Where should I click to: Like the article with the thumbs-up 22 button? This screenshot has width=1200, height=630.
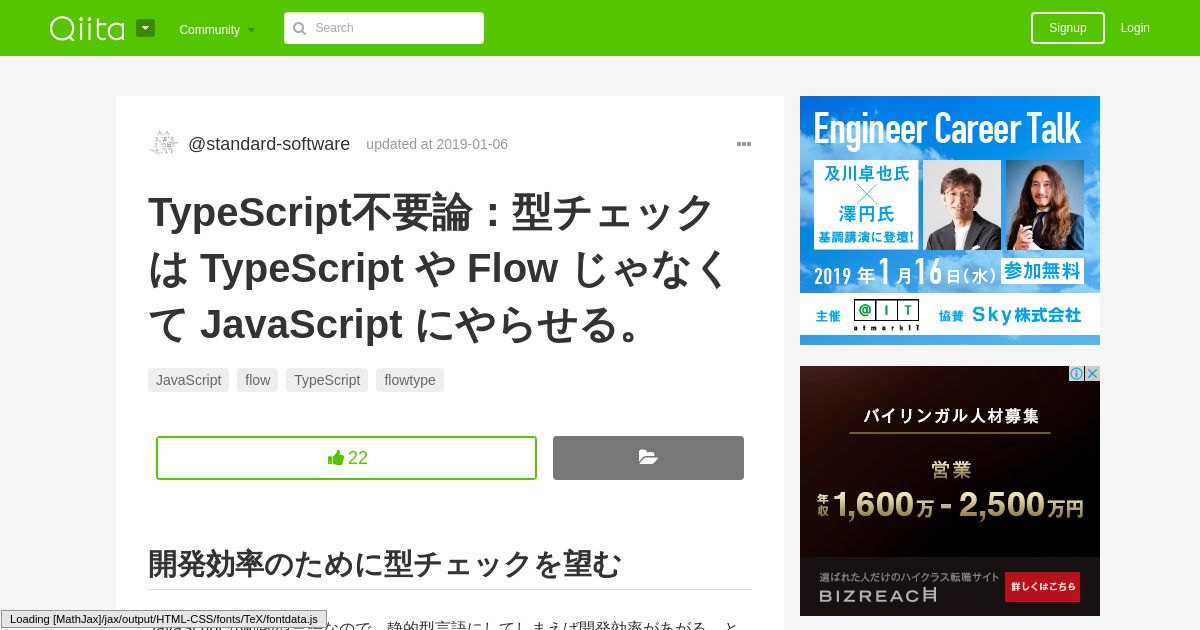(346, 458)
